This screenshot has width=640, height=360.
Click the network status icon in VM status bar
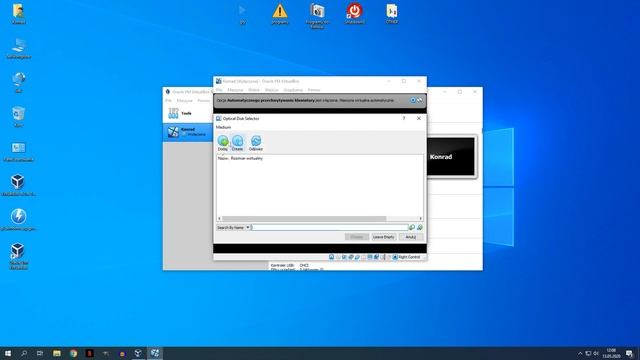pos(351,257)
